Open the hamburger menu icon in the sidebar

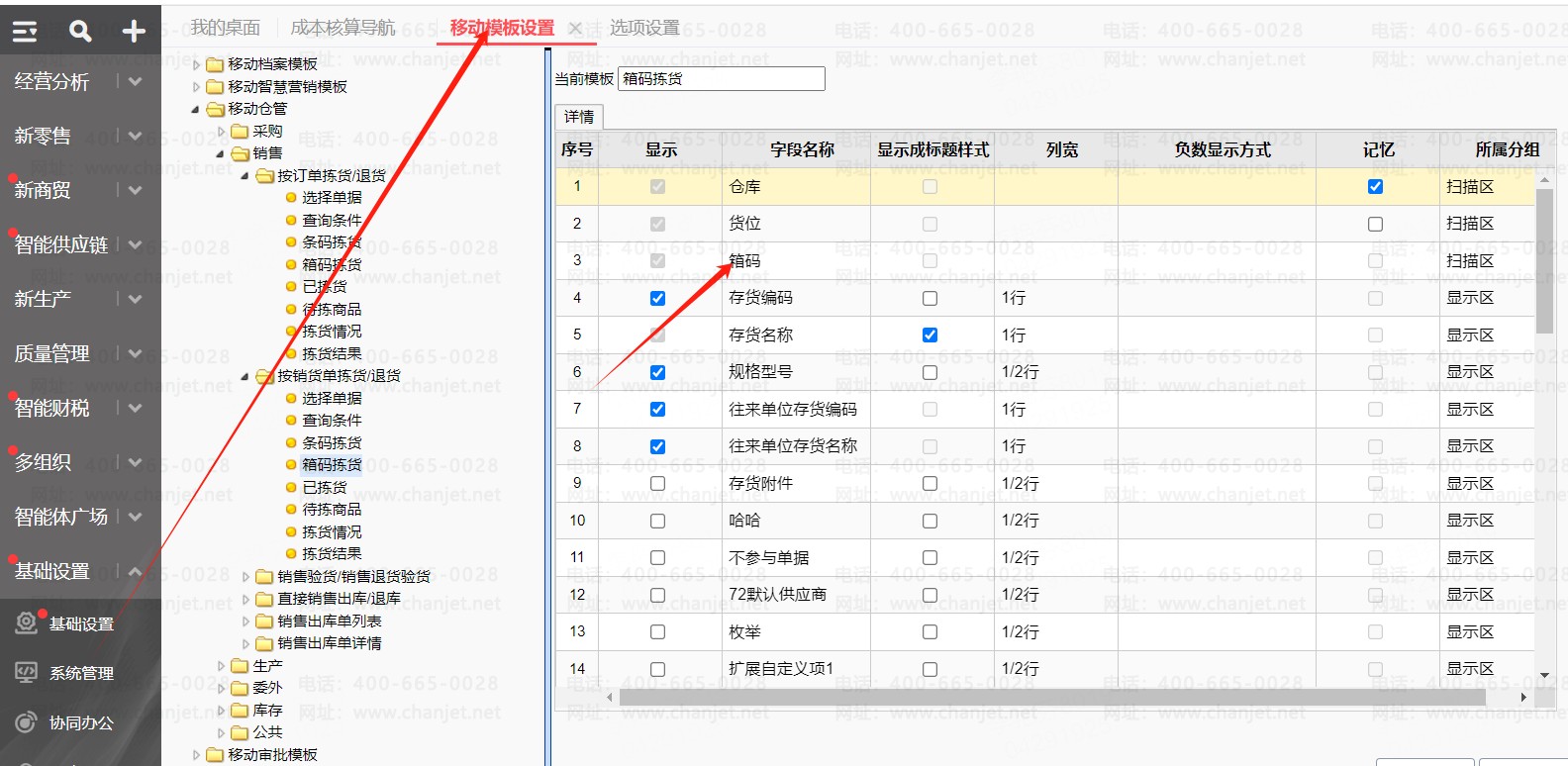click(x=25, y=33)
